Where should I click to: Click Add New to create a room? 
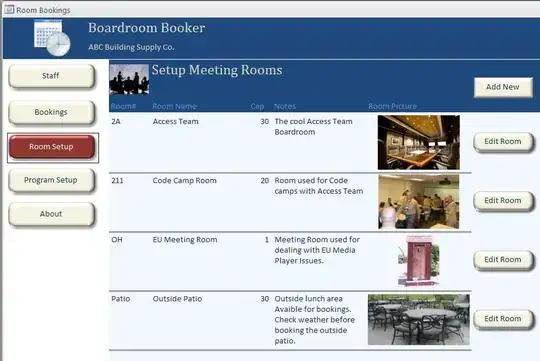503,87
